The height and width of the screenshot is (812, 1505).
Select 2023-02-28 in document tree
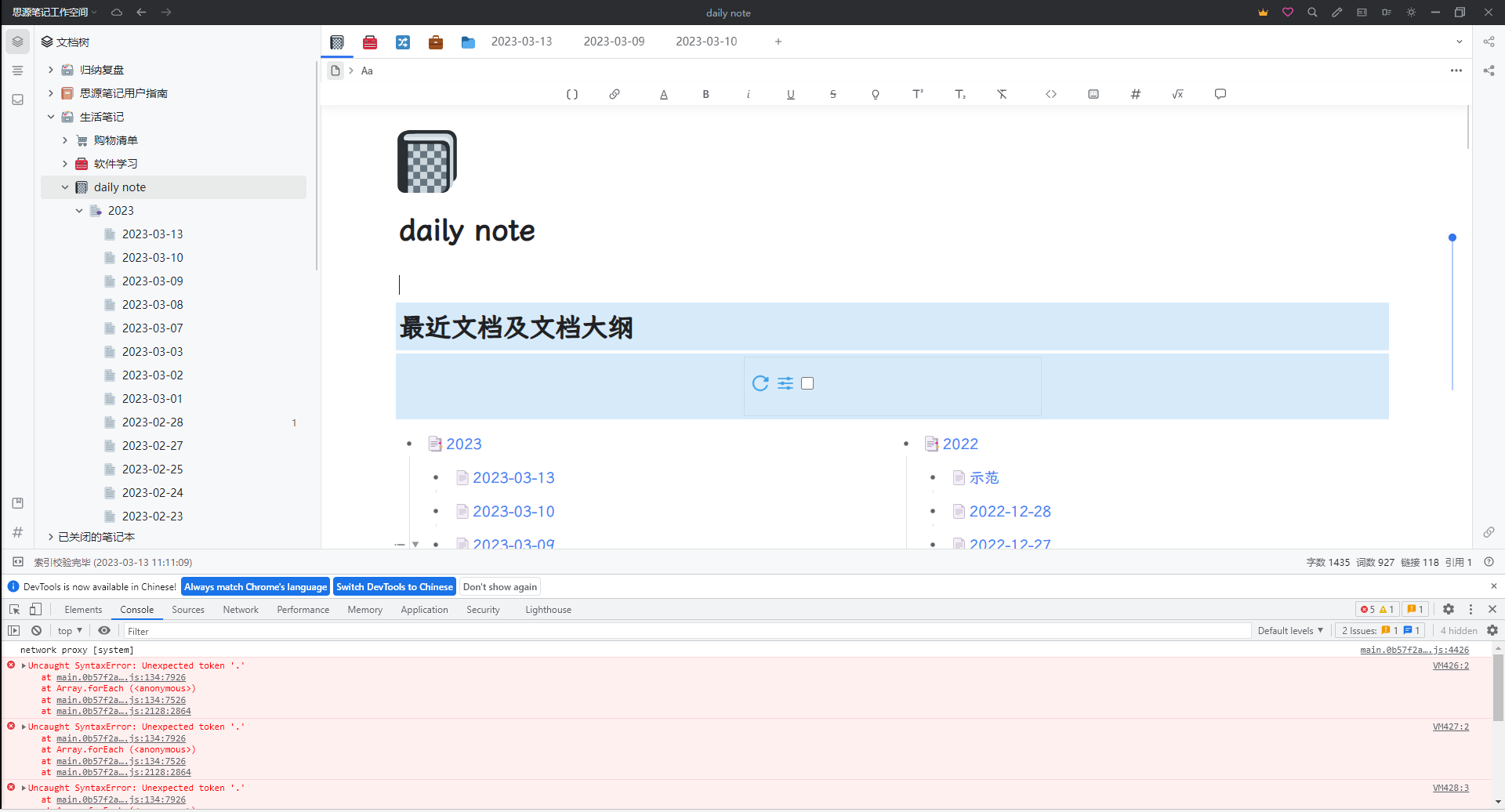click(x=152, y=422)
